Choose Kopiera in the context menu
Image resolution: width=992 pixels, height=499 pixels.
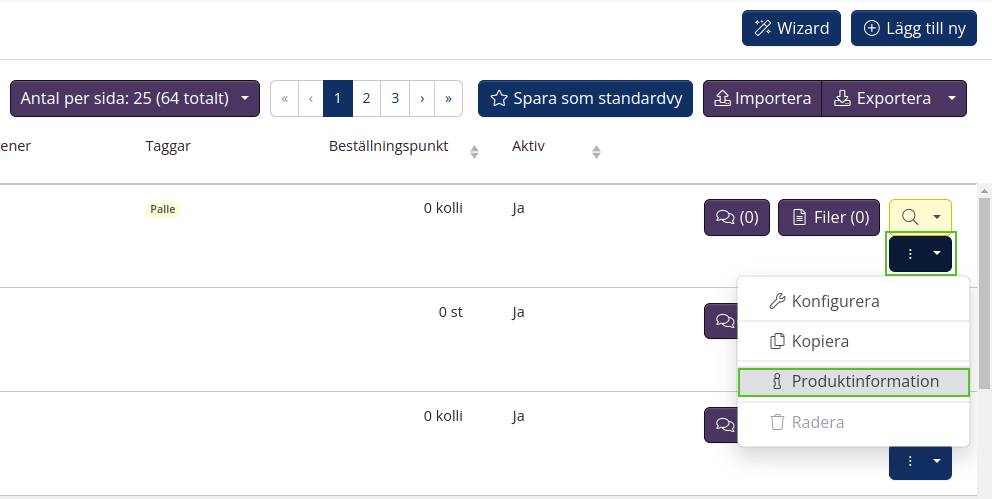pyautogui.click(x=820, y=341)
